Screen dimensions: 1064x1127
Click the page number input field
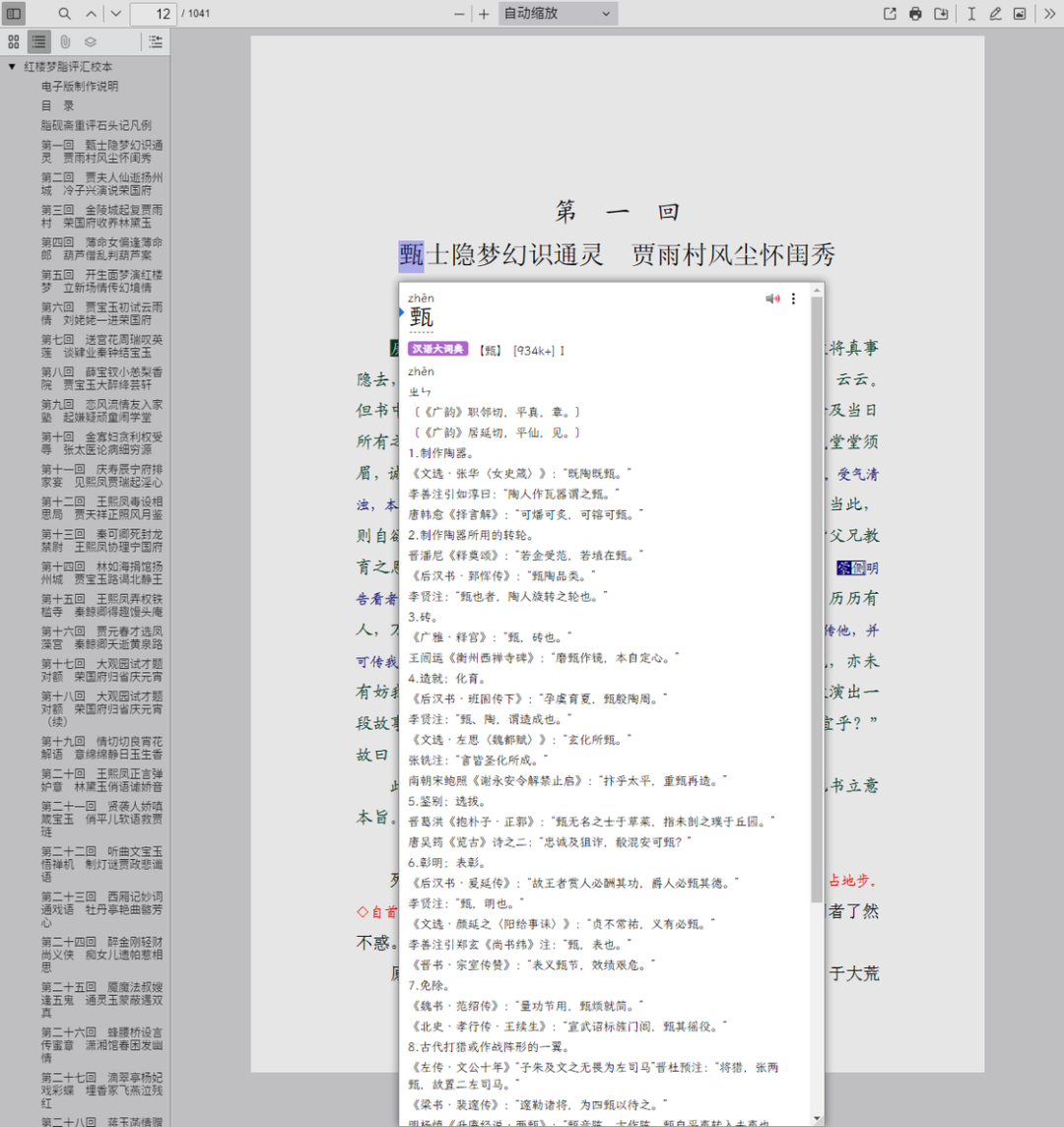point(153,14)
